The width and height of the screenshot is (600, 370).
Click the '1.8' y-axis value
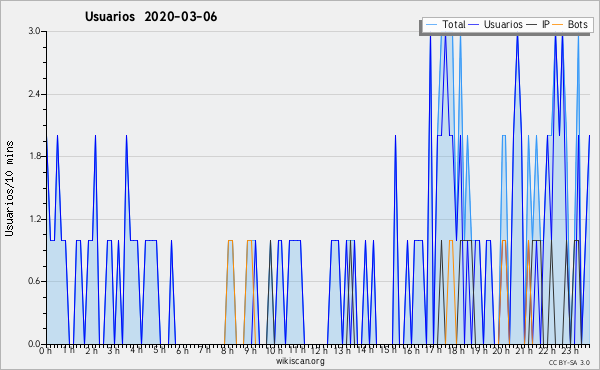click(34, 156)
